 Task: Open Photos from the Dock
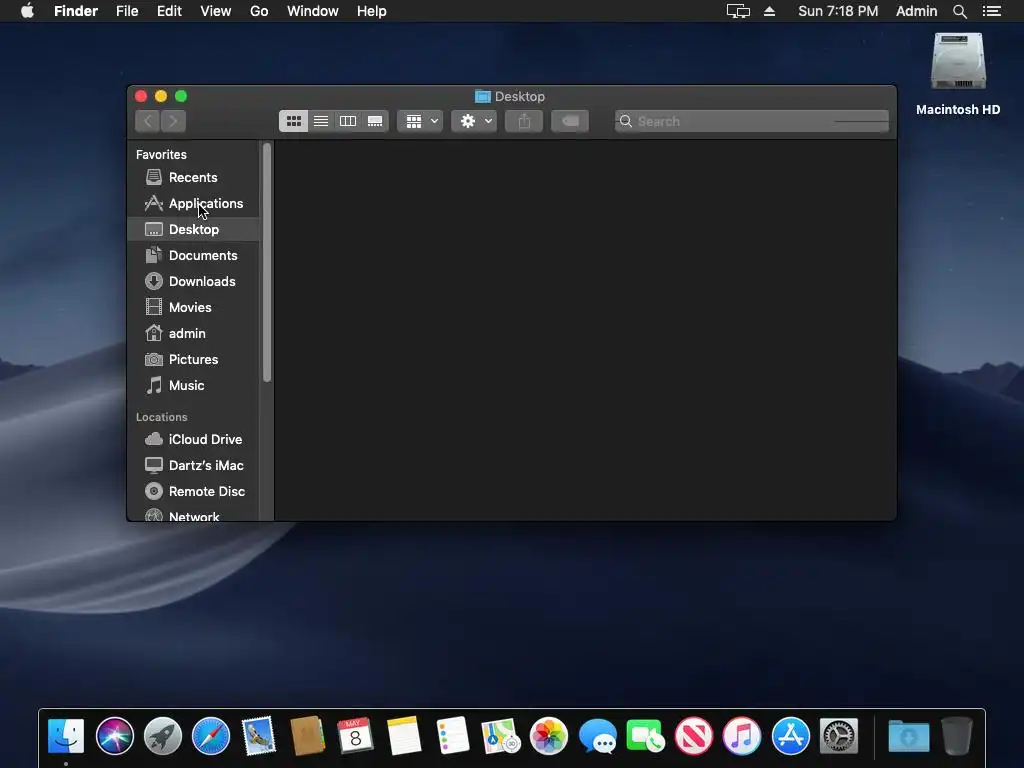click(x=549, y=736)
